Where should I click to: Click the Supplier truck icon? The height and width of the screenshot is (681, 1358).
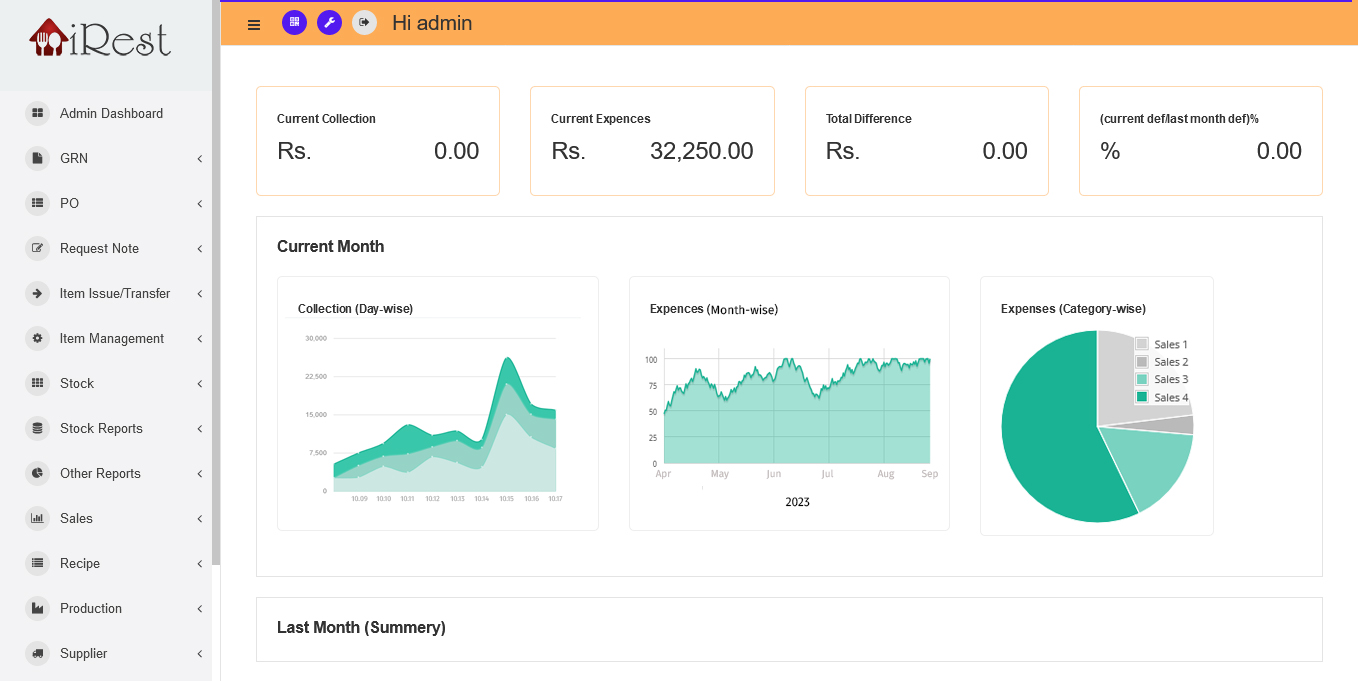pos(38,653)
